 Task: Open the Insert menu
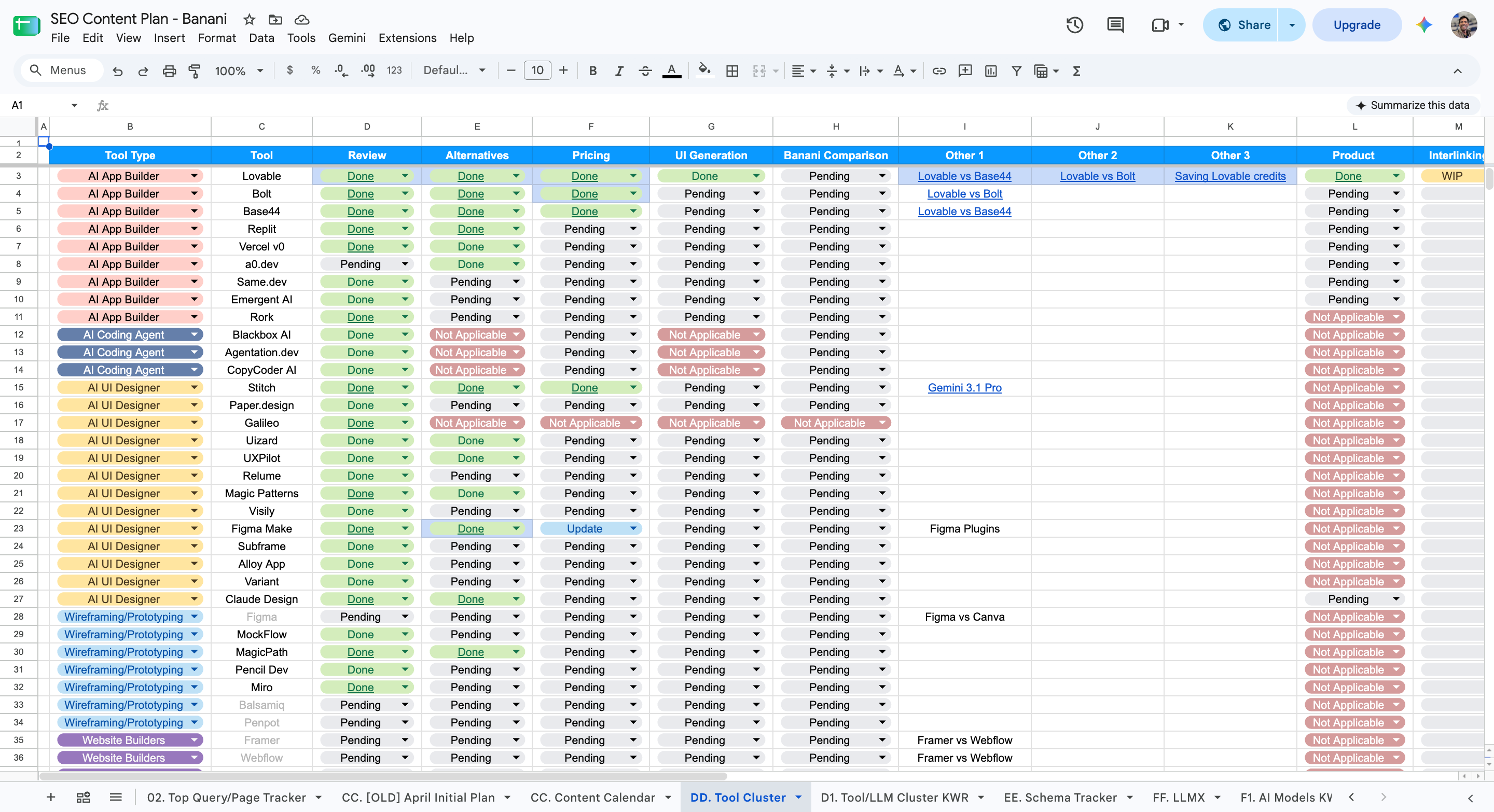169,38
